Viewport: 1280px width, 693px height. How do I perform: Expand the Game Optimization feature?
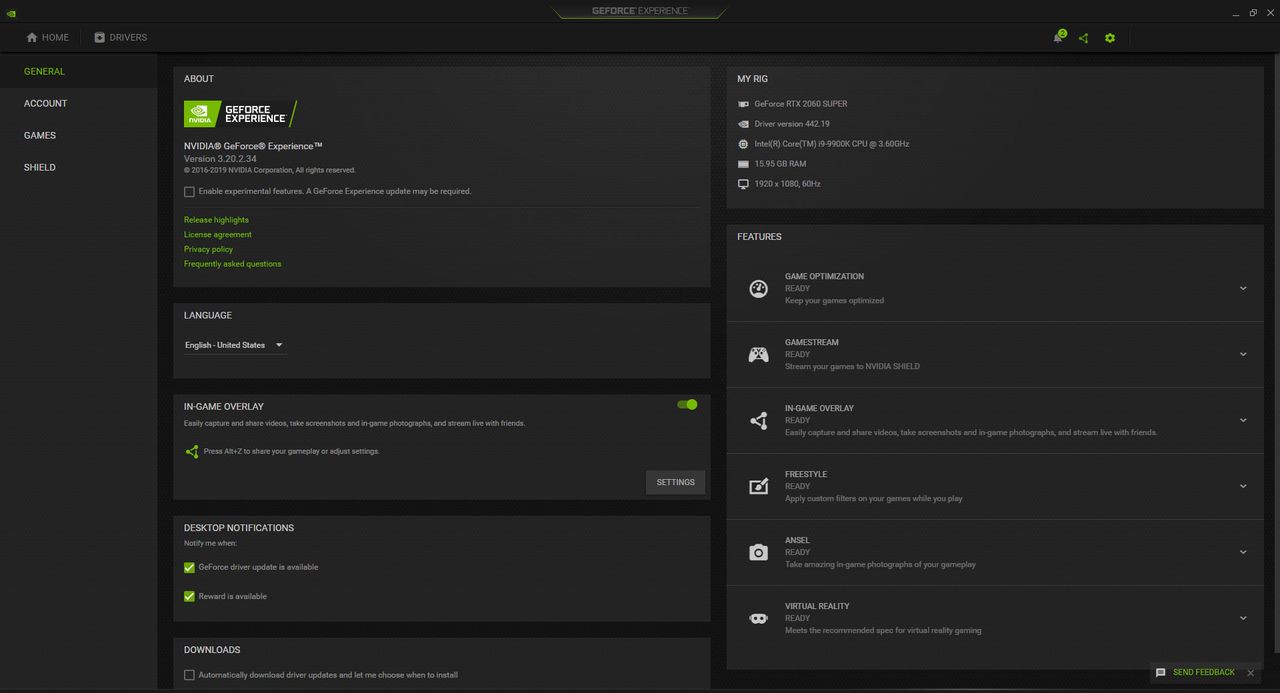point(1243,288)
